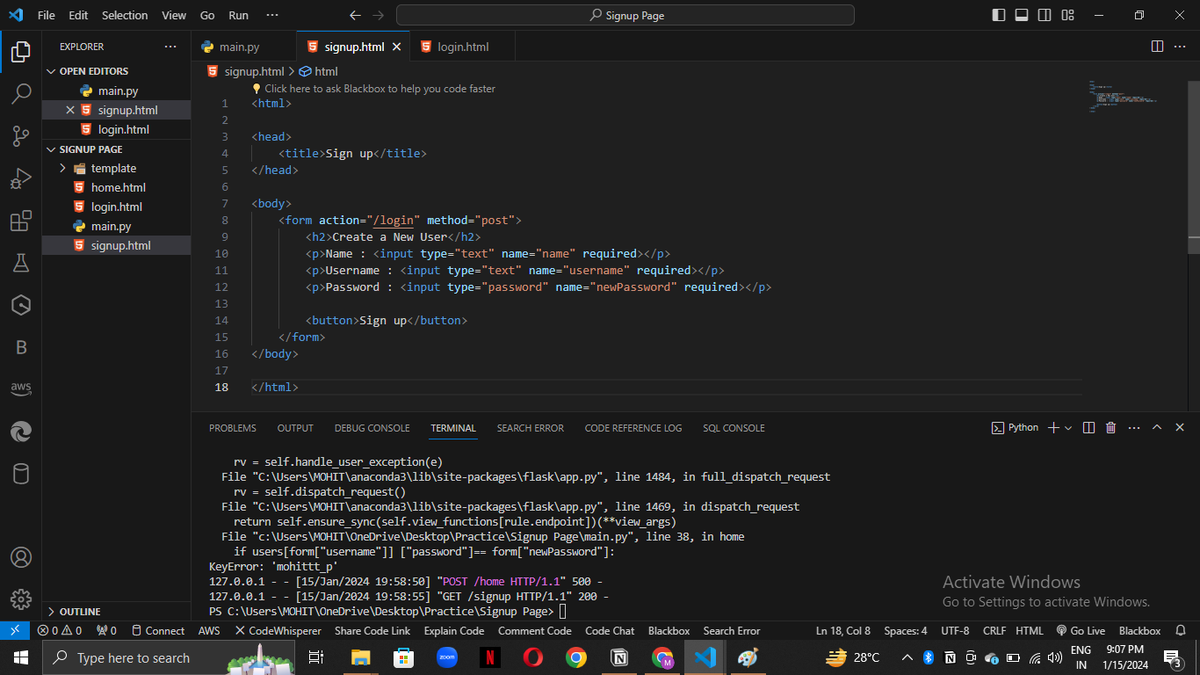Open the hidden menus ellipsis in menu bar
Viewport: 1200px width, 675px height.
(x=272, y=15)
